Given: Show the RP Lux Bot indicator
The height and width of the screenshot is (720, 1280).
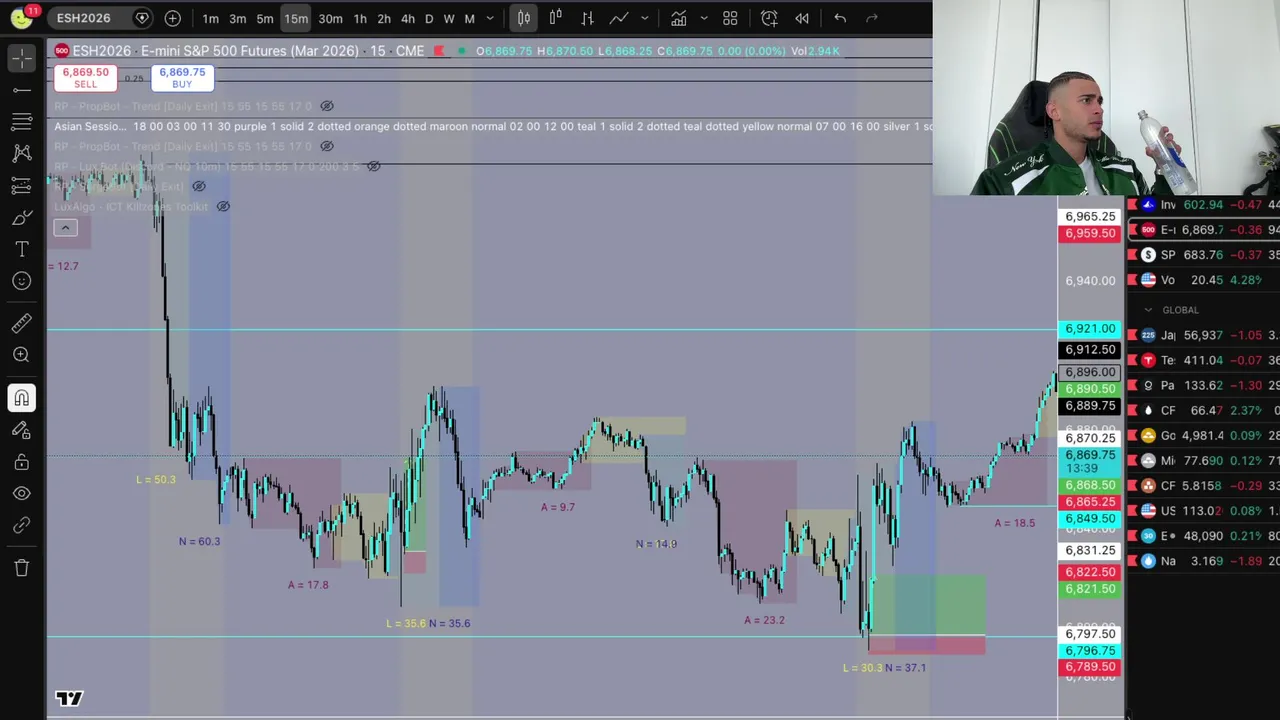Looking at the screenshot, I should pos(373,166).
